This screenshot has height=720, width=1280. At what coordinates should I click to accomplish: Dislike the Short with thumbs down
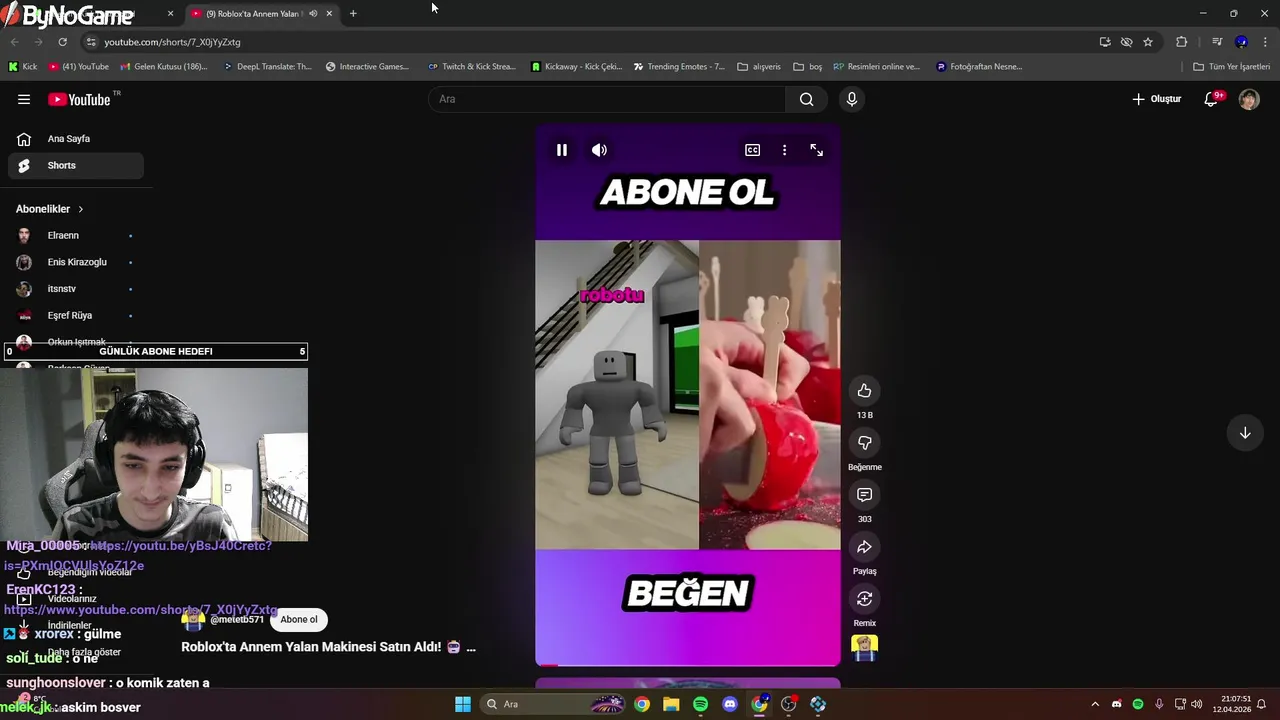tap(865, 443)
